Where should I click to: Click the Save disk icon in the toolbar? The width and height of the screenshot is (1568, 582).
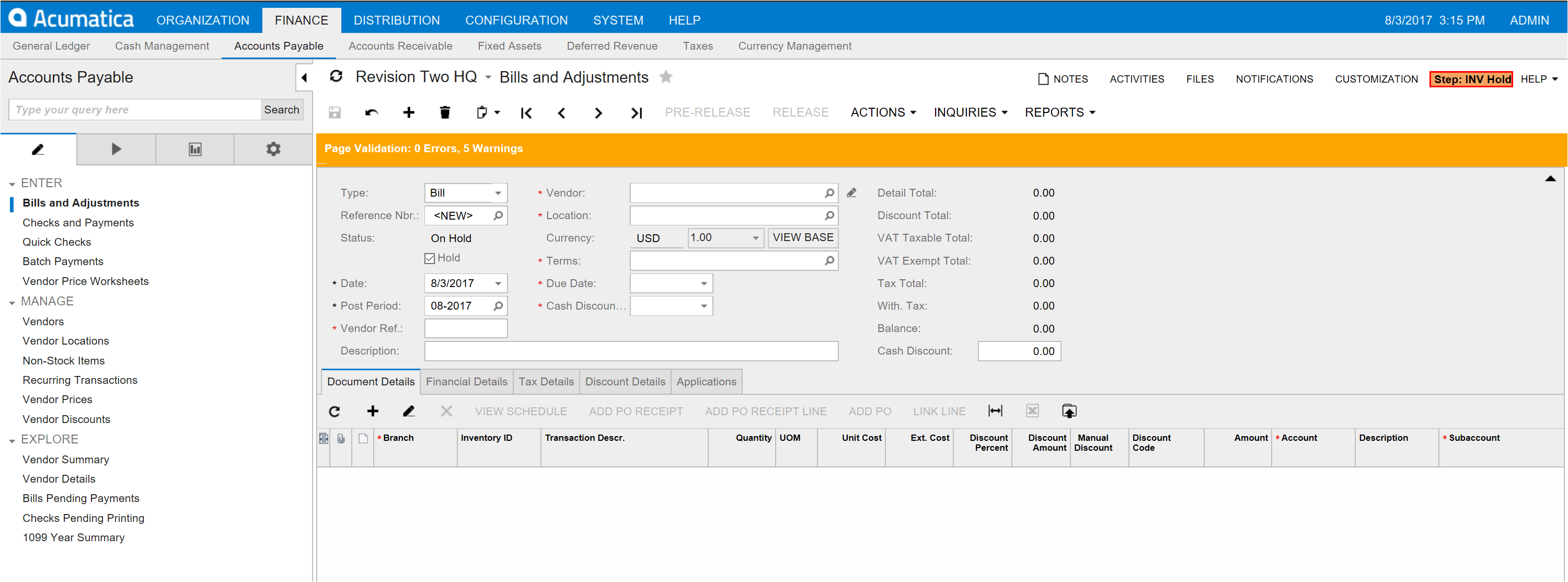(335, 112)
